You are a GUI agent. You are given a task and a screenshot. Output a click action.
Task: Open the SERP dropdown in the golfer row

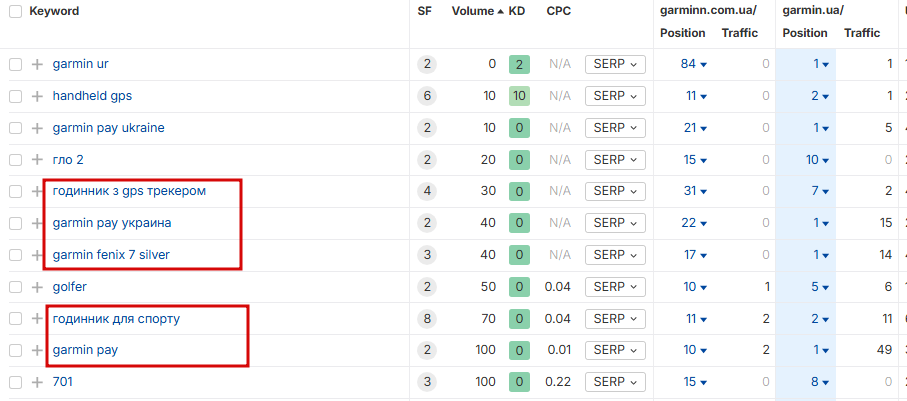[615, 287]
